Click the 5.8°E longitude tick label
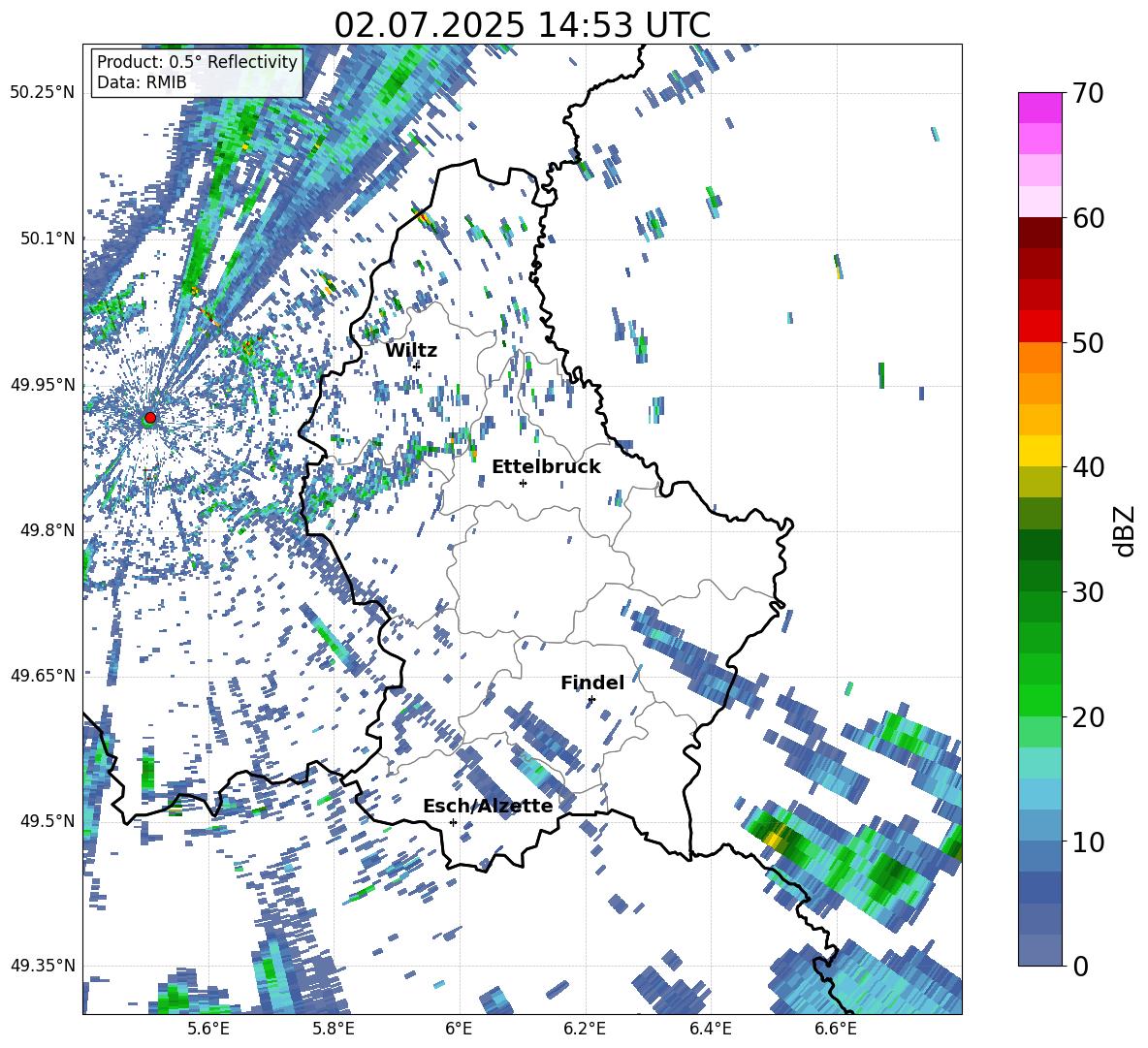This screenshot has height=1048, width=1148. 334,1029
